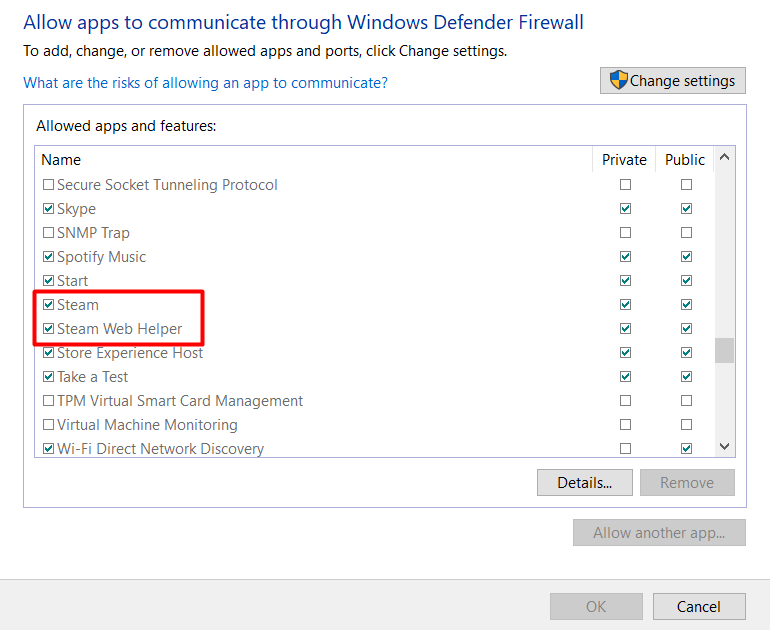Toggle the Steam Web Helper name checkbox
770x630 pixels.
(48, 329)
